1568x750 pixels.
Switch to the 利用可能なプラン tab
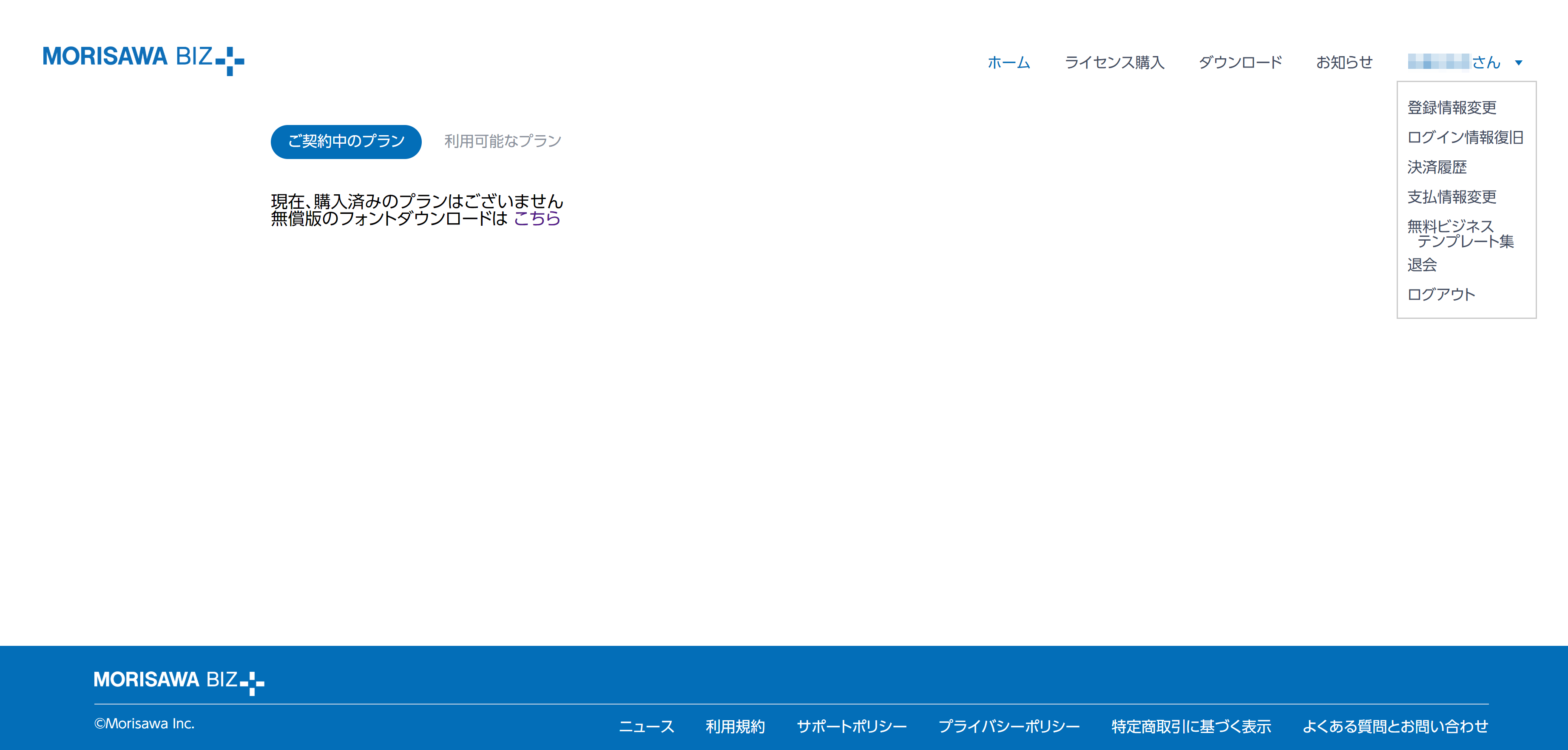(503, 141)
